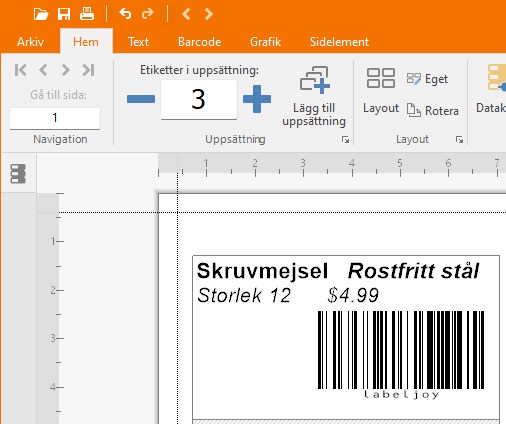
Task: Select the $4.99 price text
Action: tap(353, 295)
